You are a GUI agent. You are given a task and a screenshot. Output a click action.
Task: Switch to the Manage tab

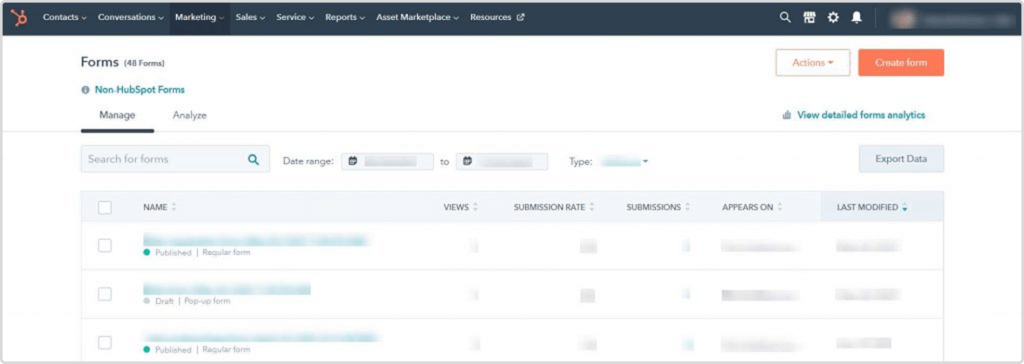[x=118, y=115]
